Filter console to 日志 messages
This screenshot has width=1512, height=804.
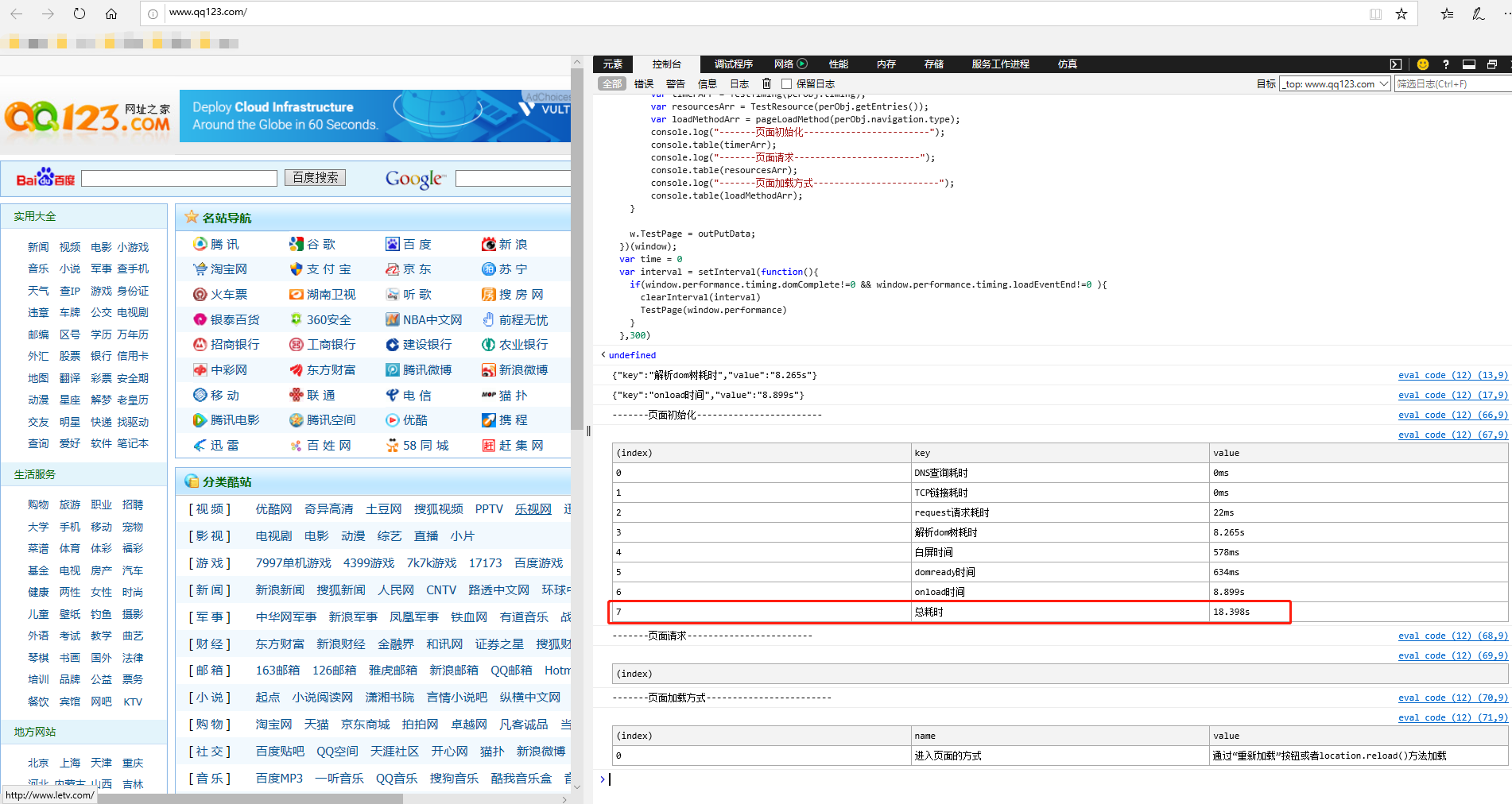pyautogui.click(x=739, y=83)
